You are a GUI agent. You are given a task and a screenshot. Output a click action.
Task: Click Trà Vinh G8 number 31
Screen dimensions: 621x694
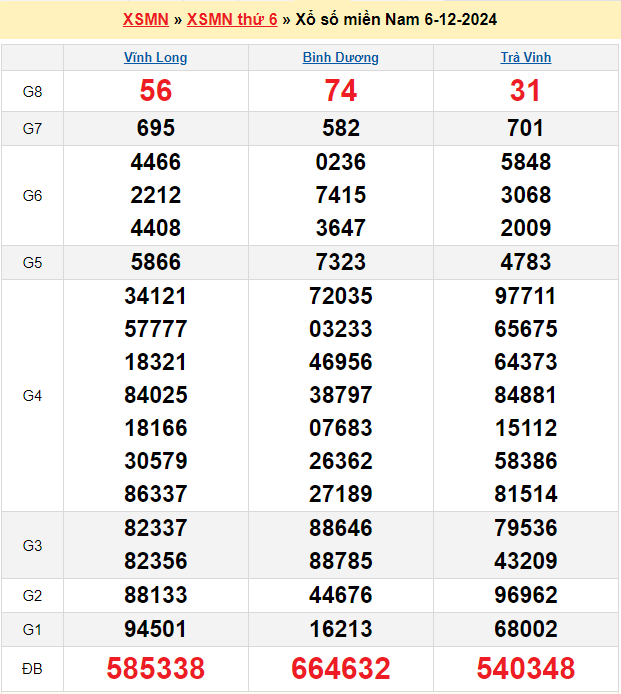coord(526,92)
